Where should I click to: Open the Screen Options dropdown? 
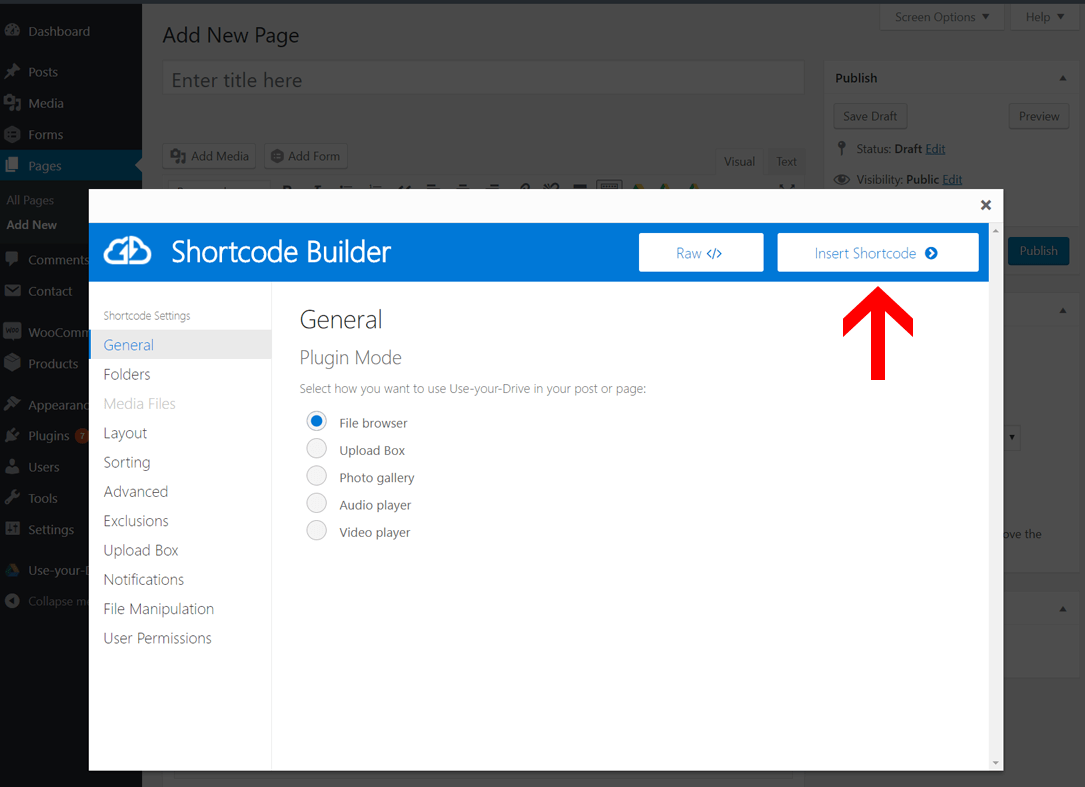pos(941,17)
